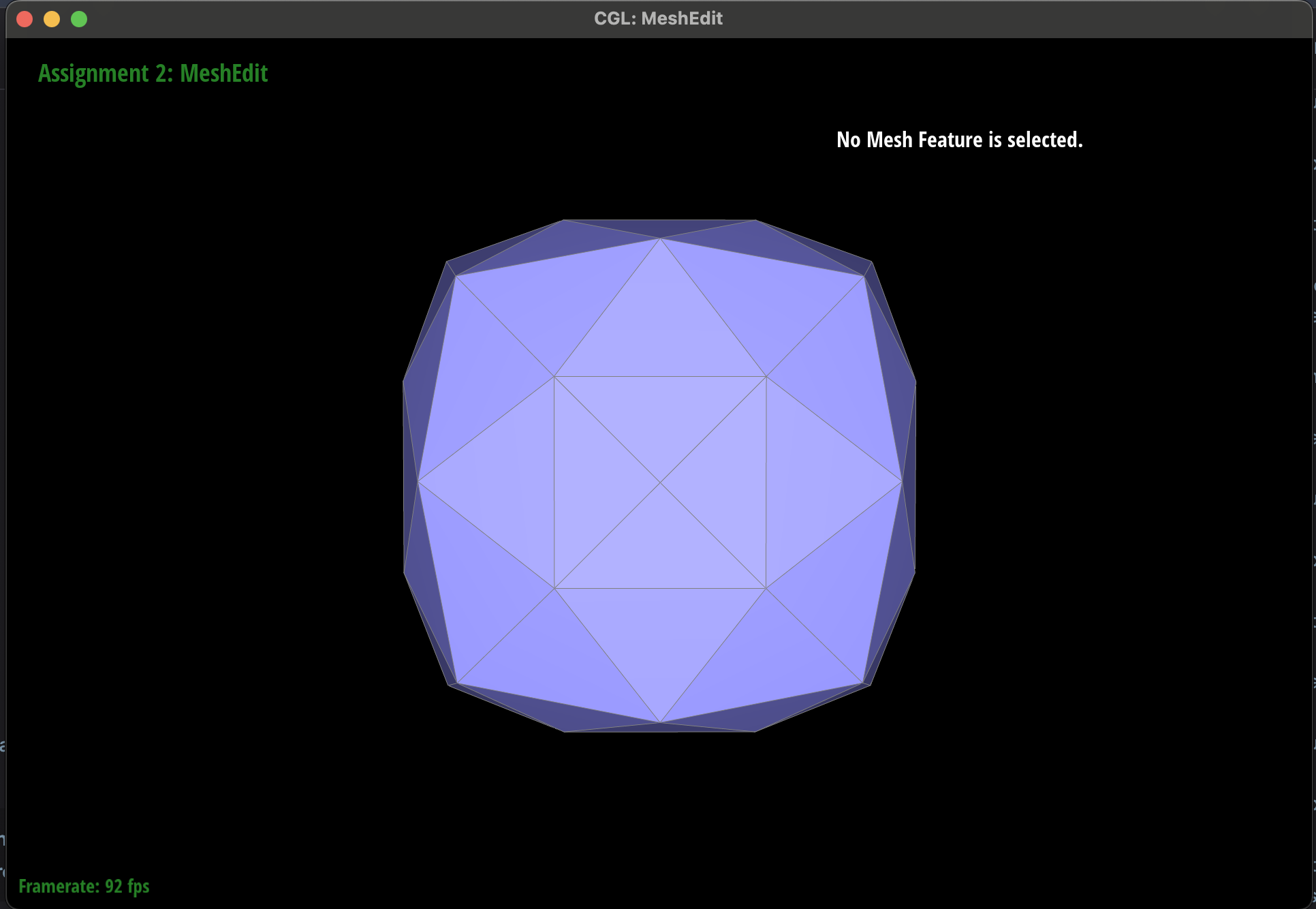Click the "No Mesh Feature is selected." text

tap(959, 140)
